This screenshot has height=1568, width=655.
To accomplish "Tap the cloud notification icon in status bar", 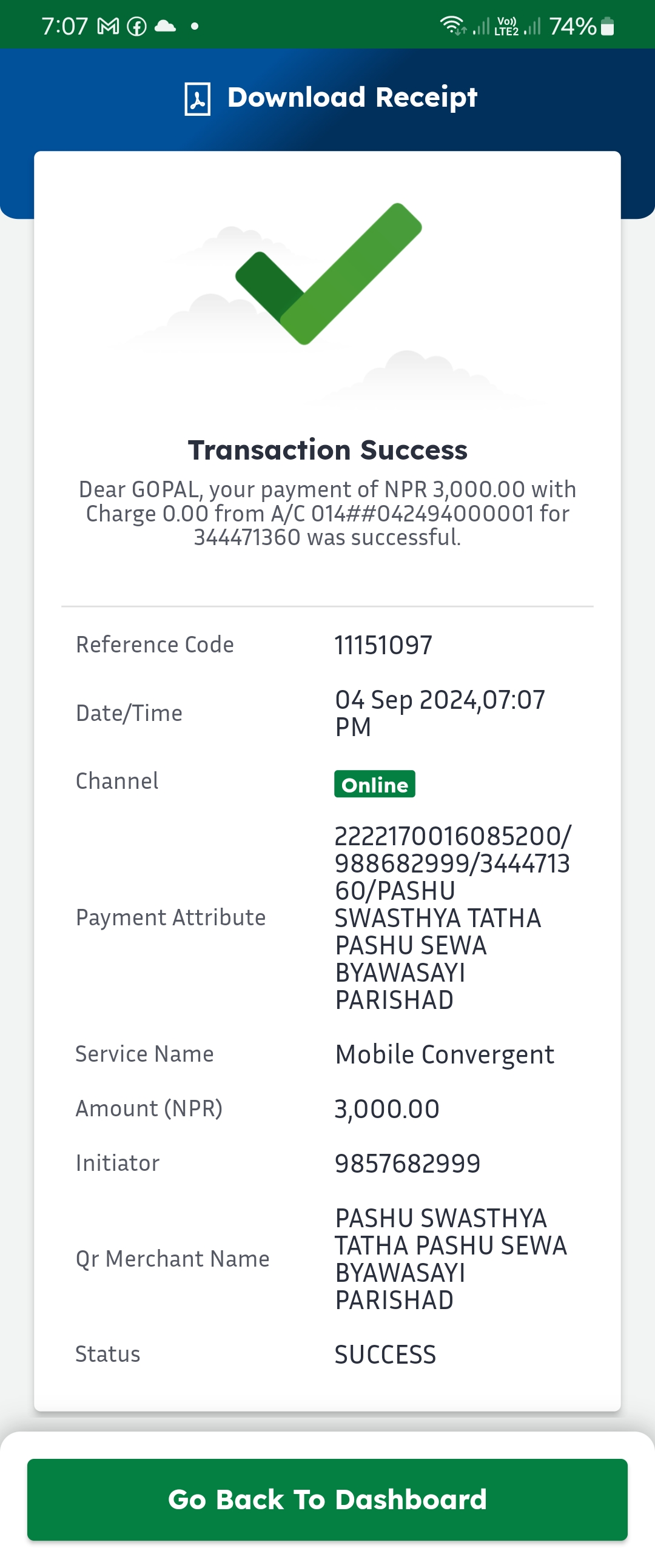I will point(165,25).
